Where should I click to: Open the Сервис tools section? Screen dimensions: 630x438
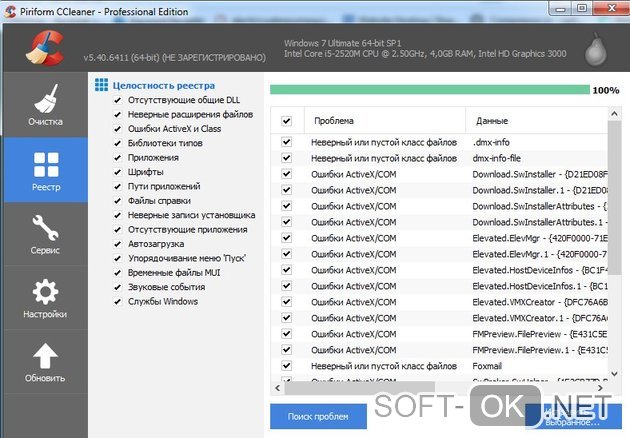(x=45, y=234)
